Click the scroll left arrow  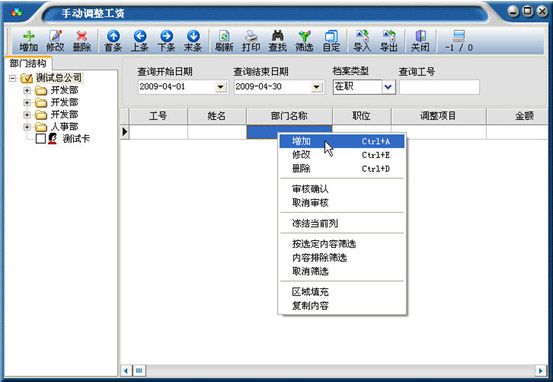(x=126, y=370)
